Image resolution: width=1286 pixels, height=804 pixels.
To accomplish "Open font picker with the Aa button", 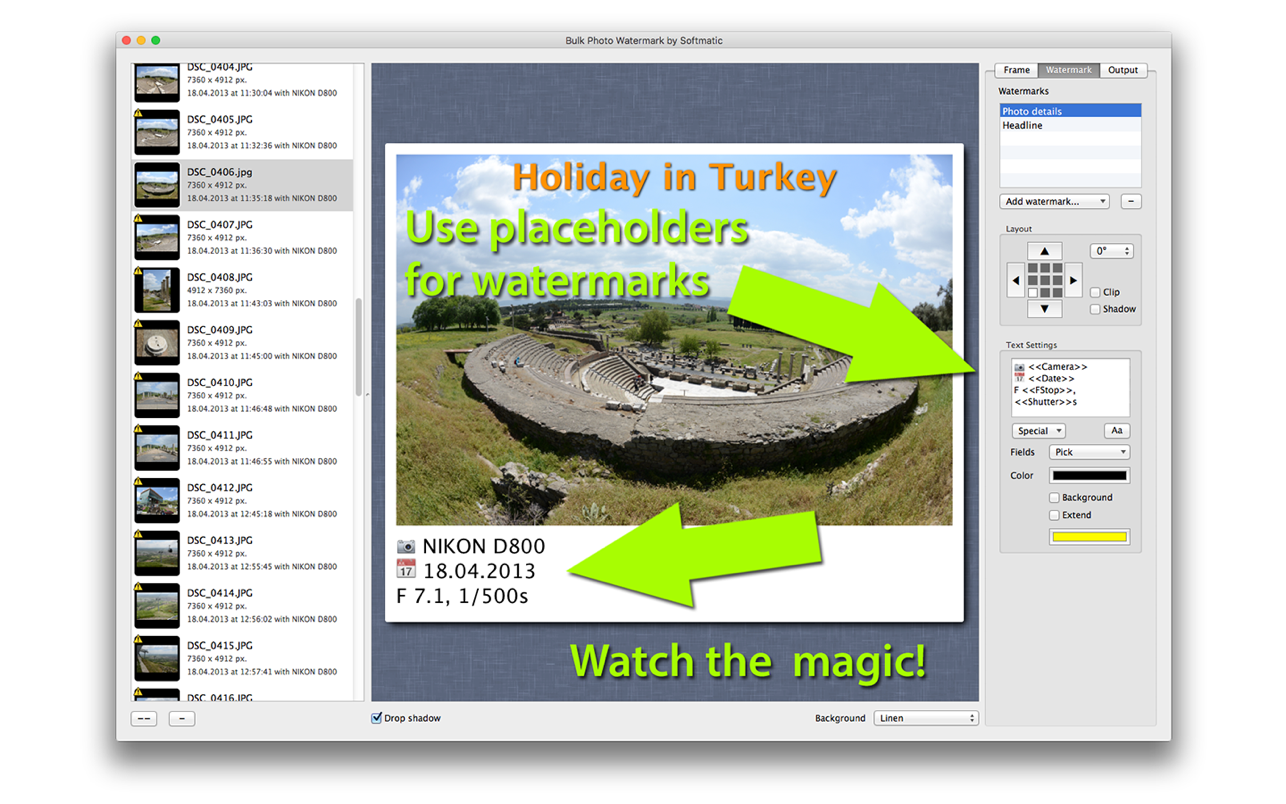I will coord(1116,431).
